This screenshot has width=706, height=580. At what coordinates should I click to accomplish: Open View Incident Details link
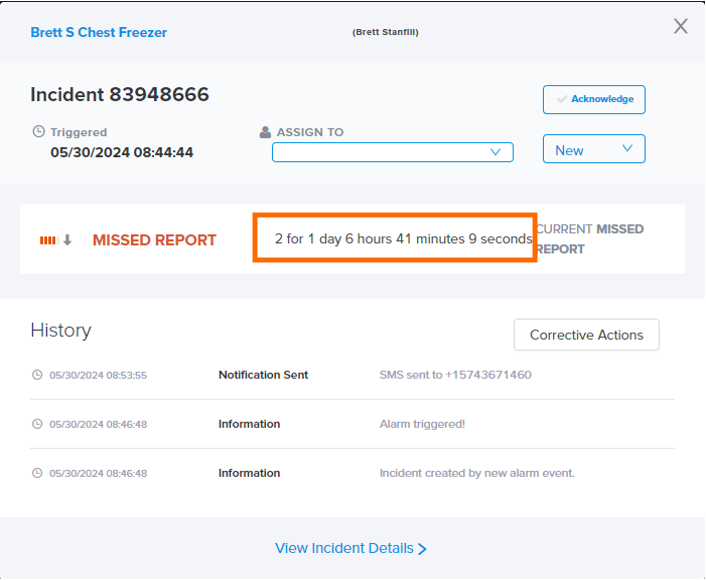[x=351, y=548]
